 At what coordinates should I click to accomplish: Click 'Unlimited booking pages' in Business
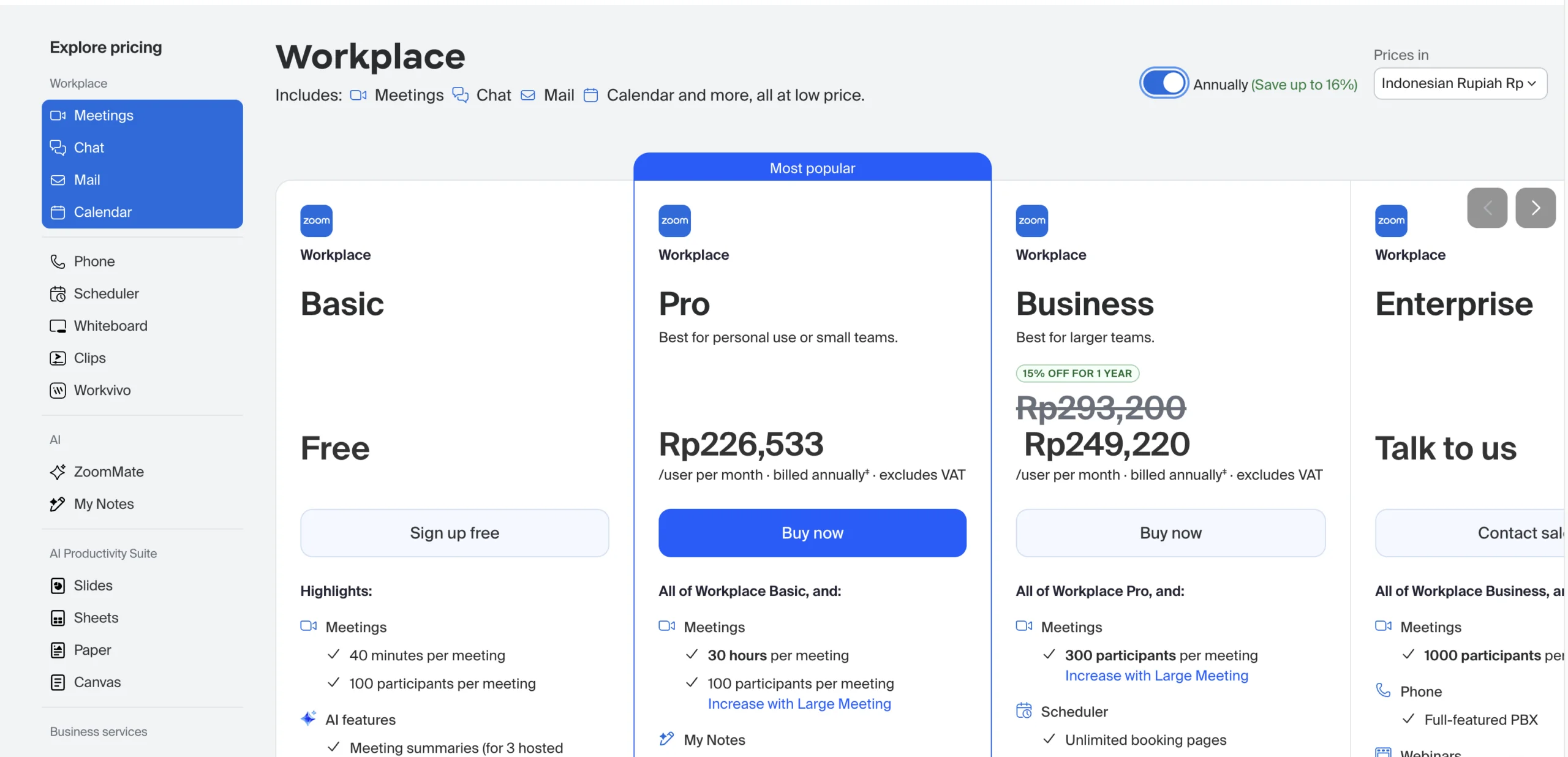[x=1145, y=740]
